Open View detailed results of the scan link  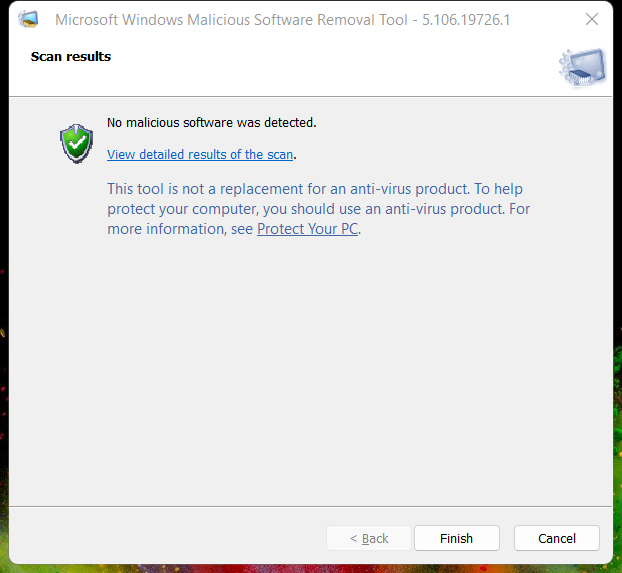pyautogui.click(x=200, y=154)
